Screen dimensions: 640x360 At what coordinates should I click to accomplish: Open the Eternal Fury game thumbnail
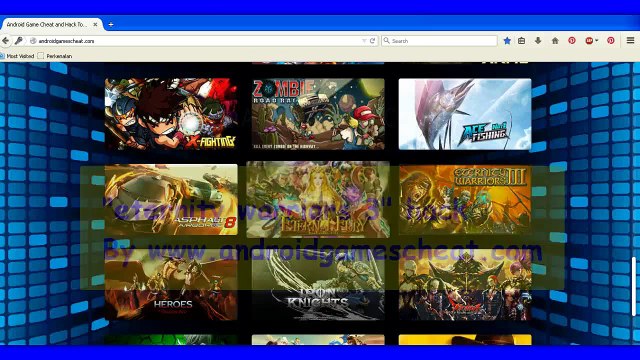click(318, 200)
